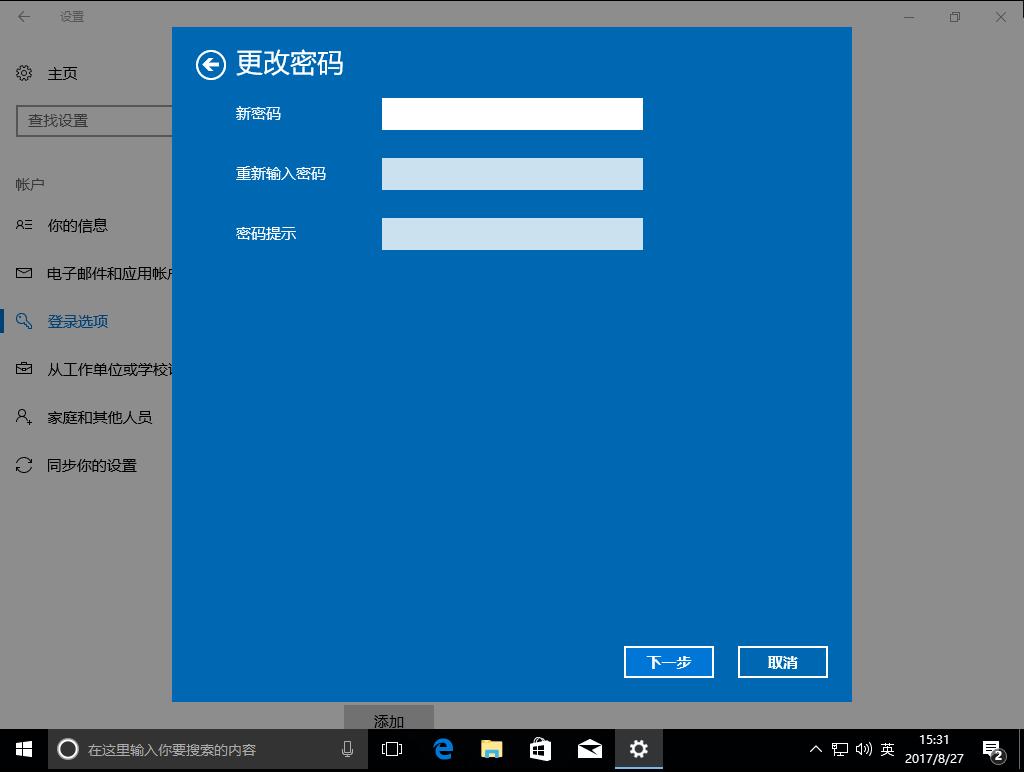Click the 取消 button

point(782,661)
